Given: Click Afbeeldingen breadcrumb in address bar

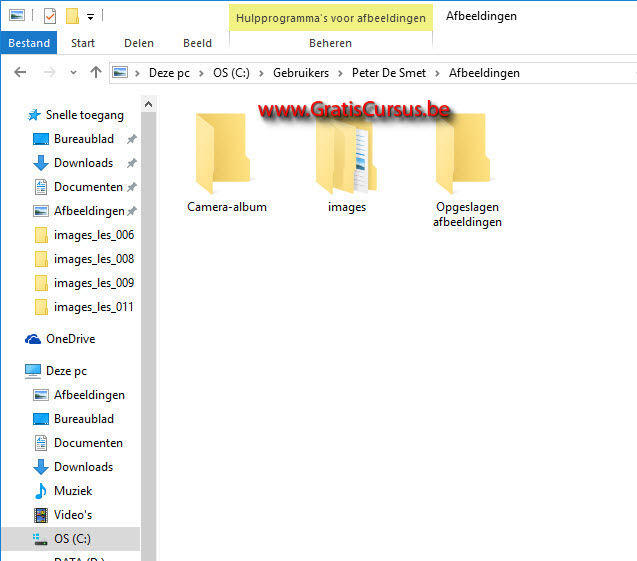Looking at the screenshot, I should tap(484, 73).
